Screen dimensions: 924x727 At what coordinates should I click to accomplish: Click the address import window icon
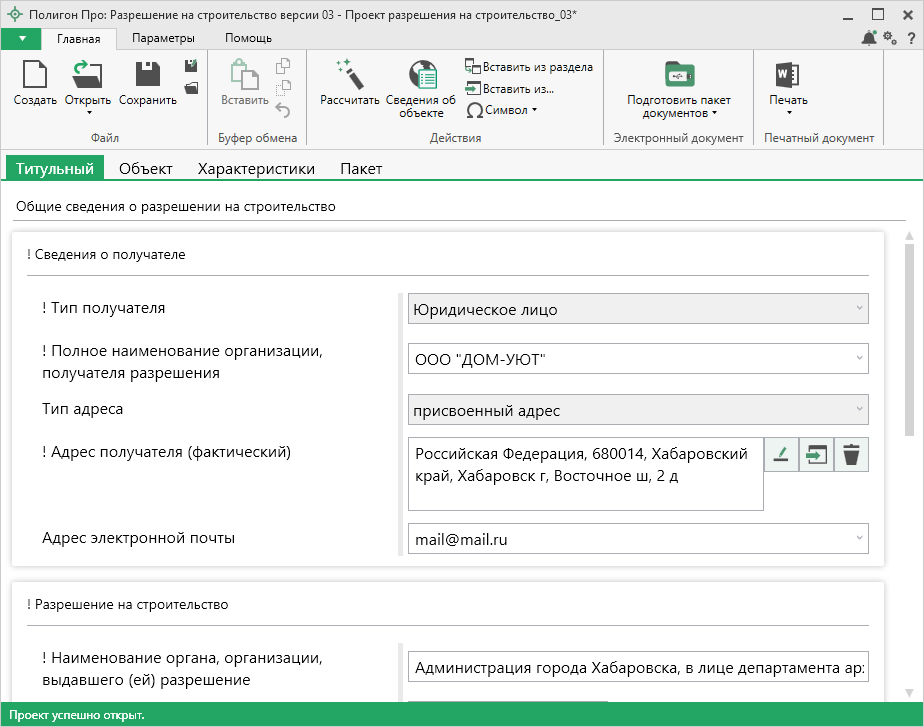pos(816,455)
